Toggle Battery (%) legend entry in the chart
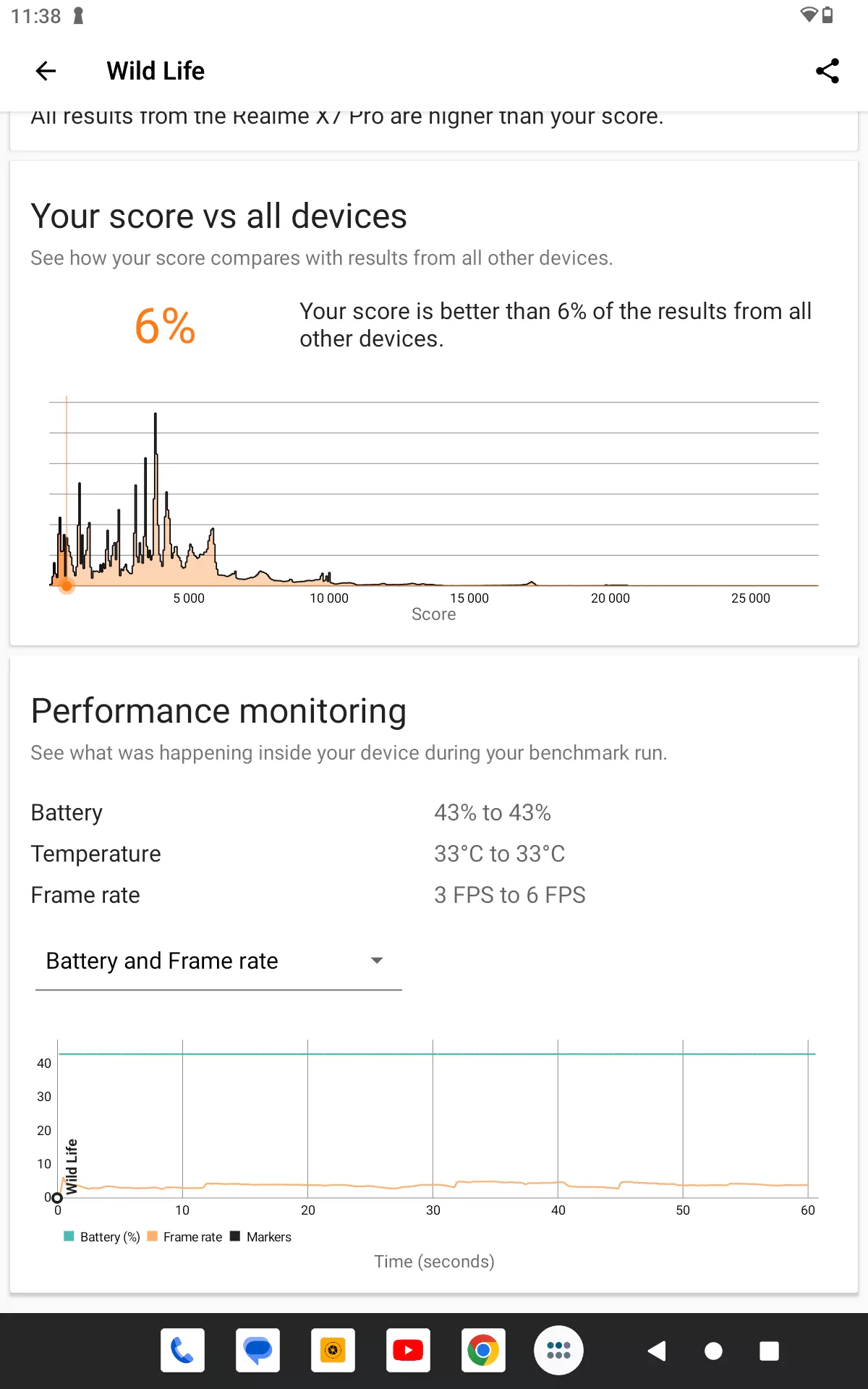The height and width of the screenshot is (1389, 868). click(102, 1237)
